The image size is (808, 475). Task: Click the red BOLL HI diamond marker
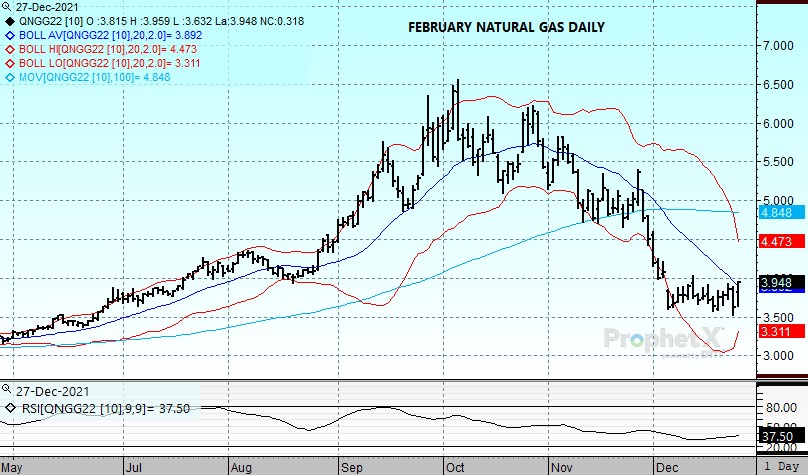click(9, 49)
